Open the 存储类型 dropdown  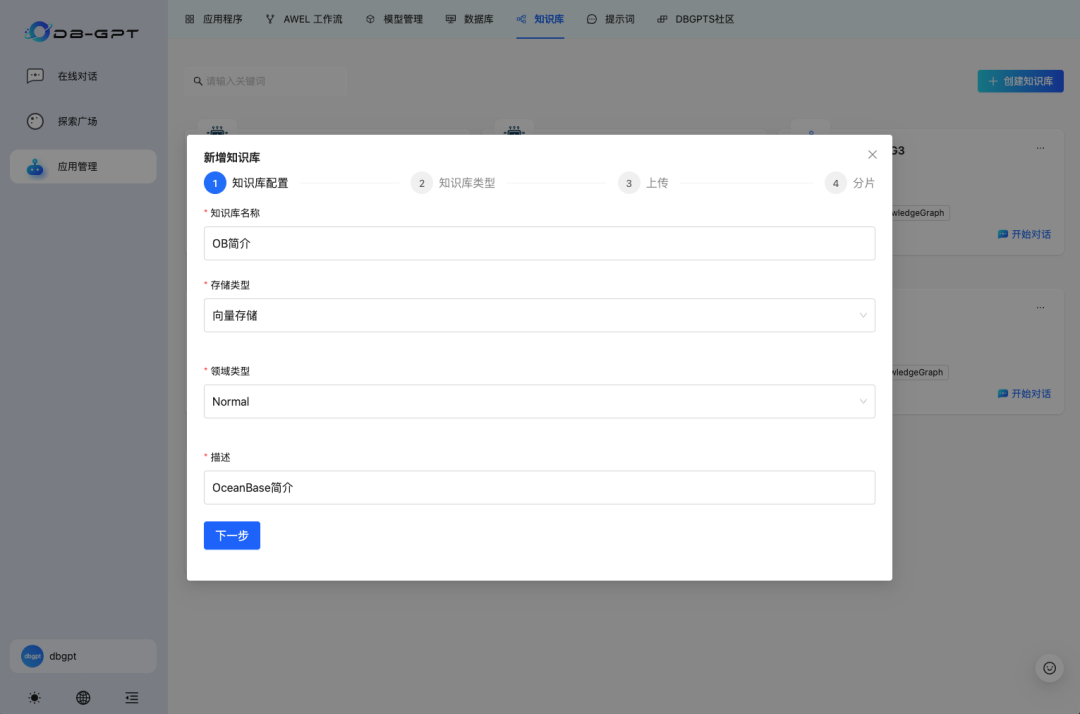click(540, 315)
